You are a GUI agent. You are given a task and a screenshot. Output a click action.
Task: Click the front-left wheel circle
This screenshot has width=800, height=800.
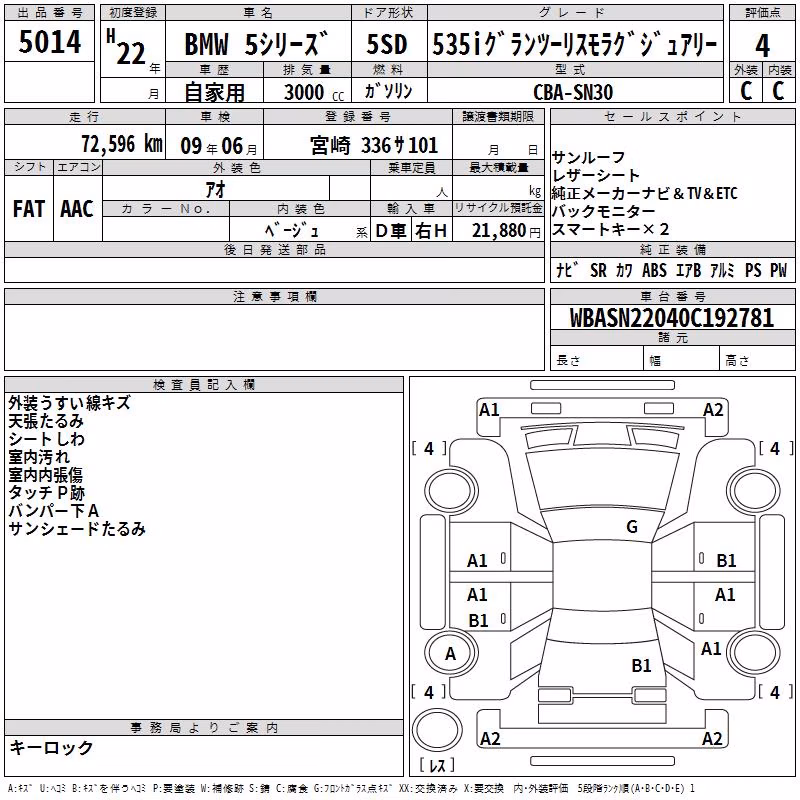(x=451, y=491)
